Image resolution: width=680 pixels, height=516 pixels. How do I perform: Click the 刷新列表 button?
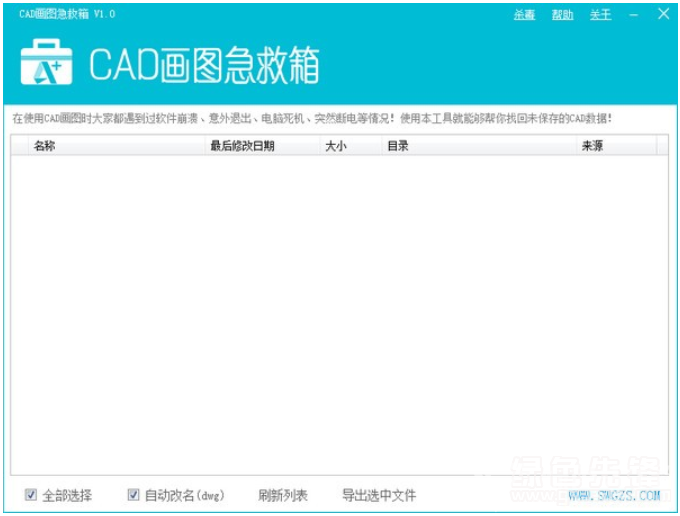[x=283, y=495]
